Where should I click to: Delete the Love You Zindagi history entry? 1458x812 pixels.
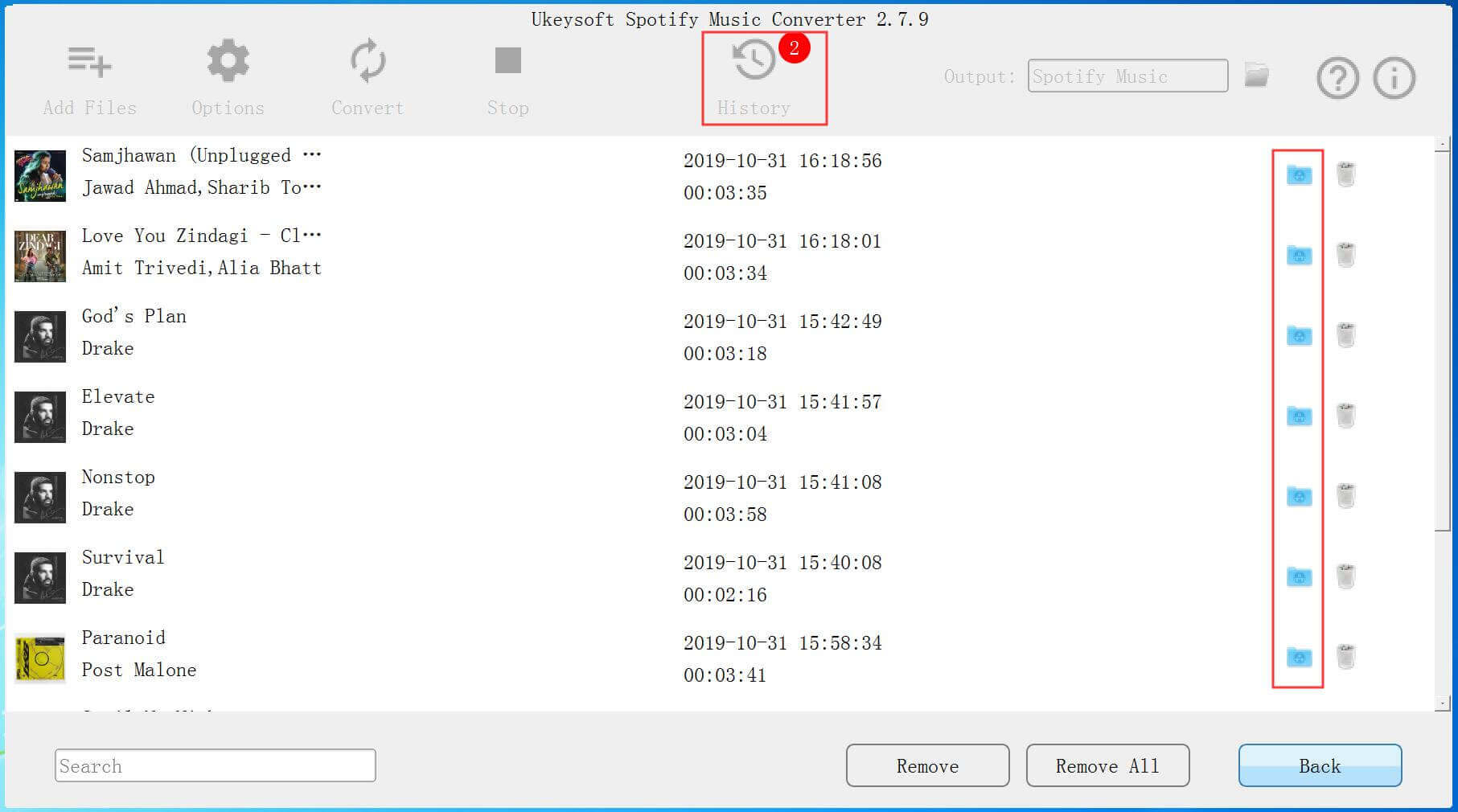point(1345,255)
